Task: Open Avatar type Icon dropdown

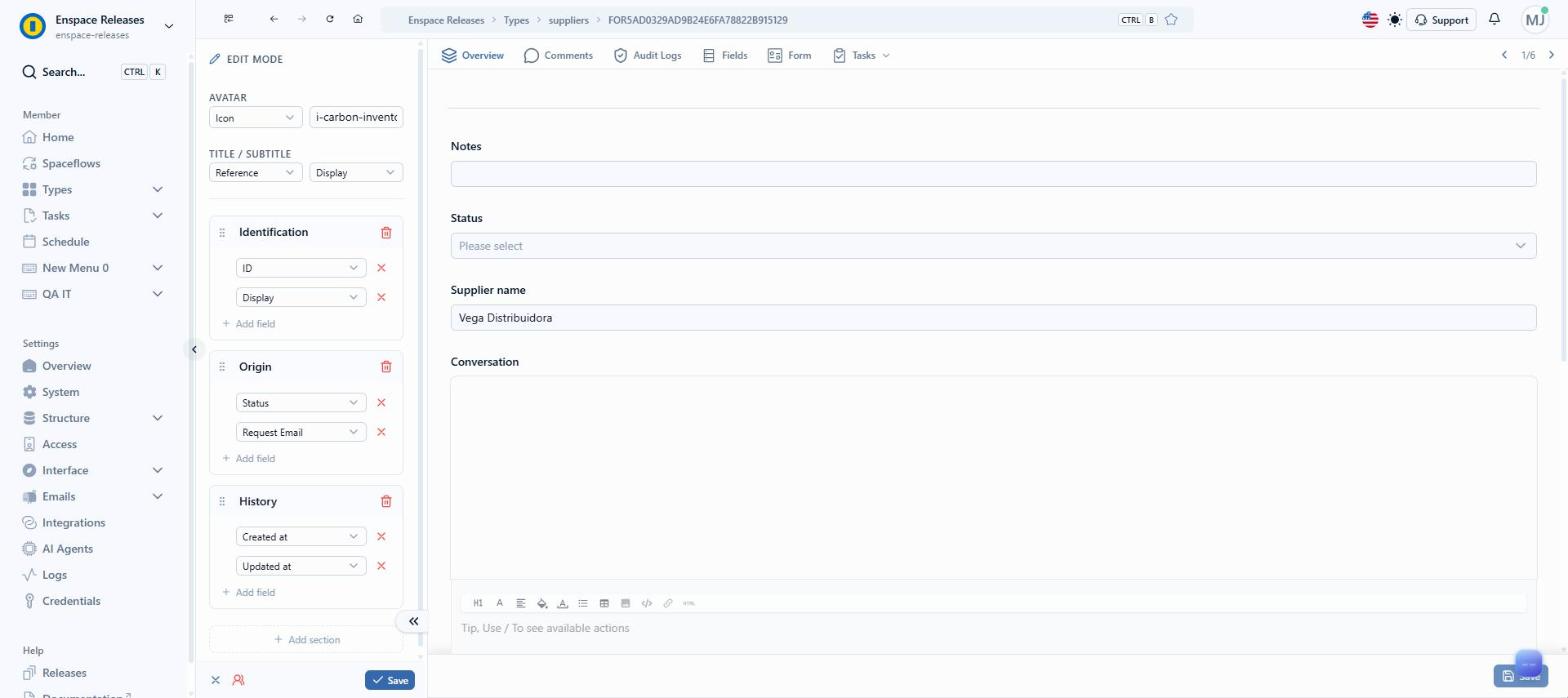Action: [256, 117]
